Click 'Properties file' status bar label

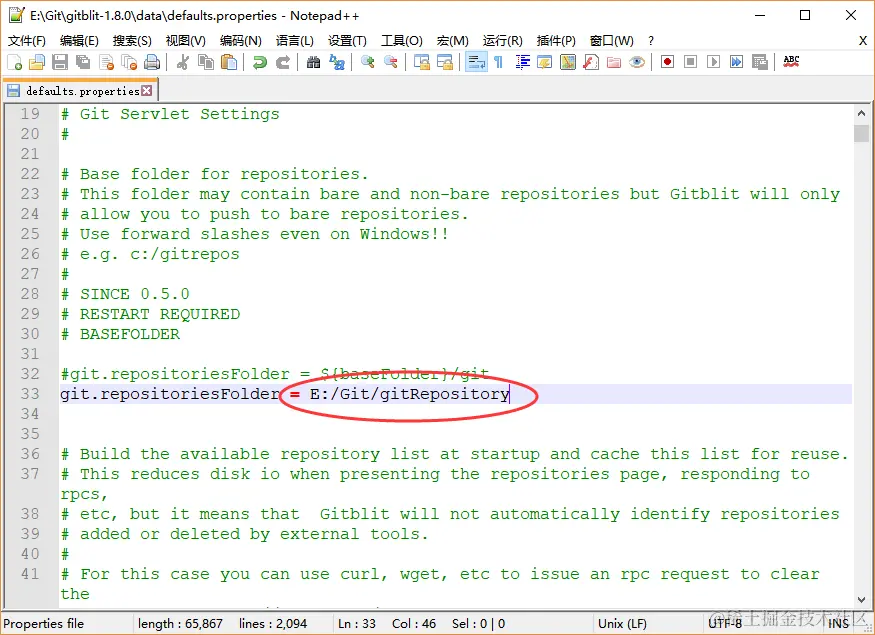[44, 624]
